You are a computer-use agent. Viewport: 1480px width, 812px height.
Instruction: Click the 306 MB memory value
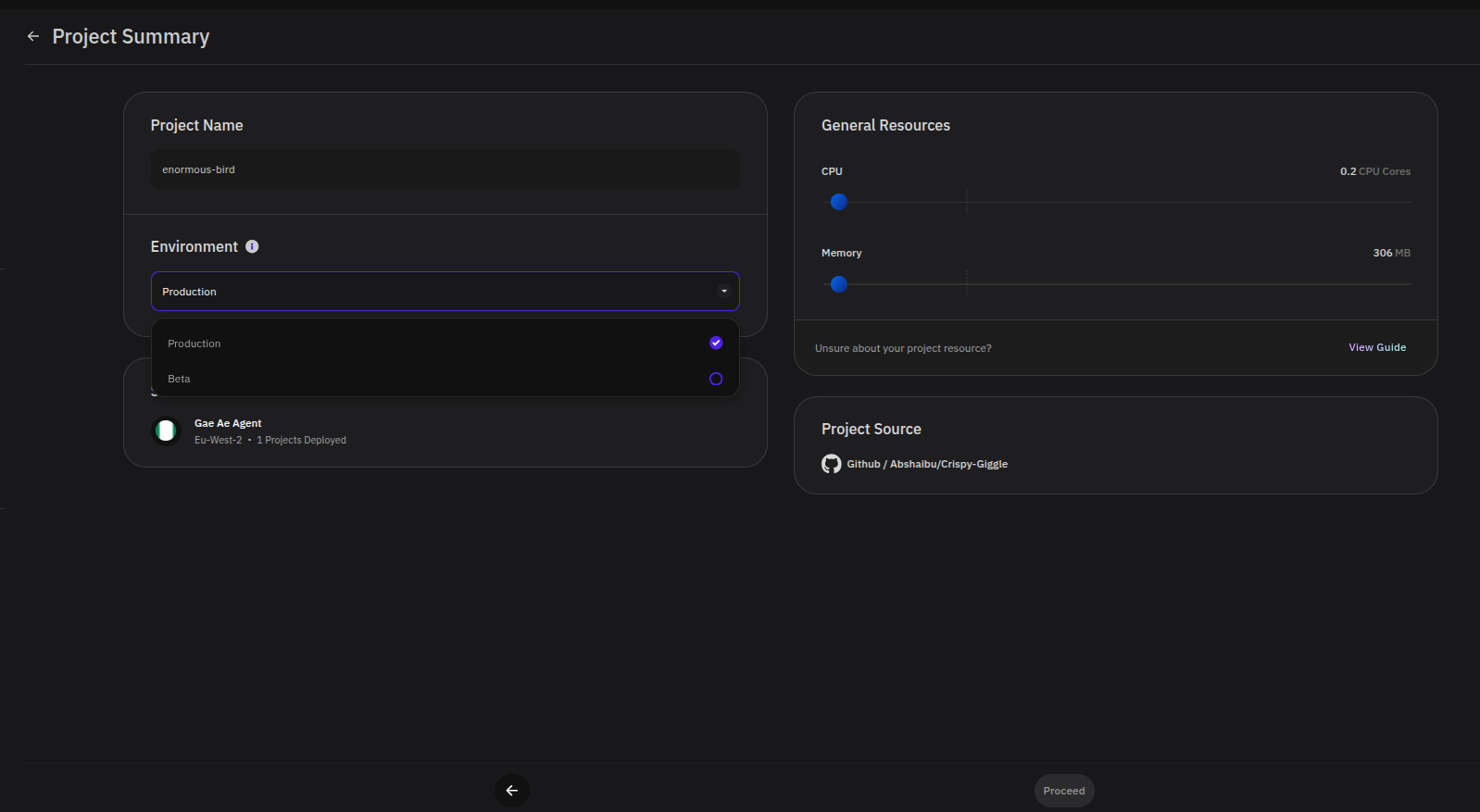(1392, 253)
